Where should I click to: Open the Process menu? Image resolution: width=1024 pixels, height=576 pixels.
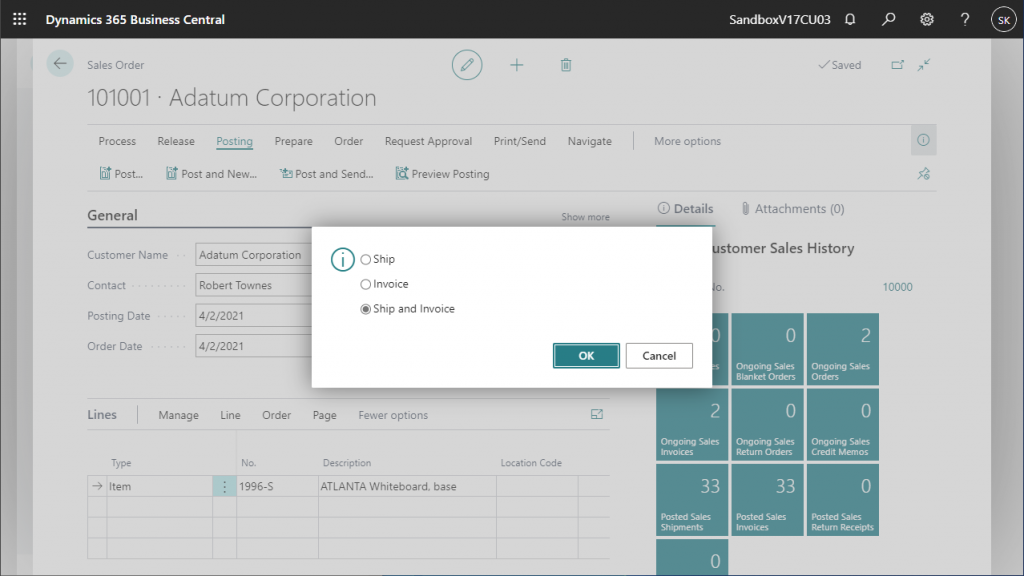(118, 141)
